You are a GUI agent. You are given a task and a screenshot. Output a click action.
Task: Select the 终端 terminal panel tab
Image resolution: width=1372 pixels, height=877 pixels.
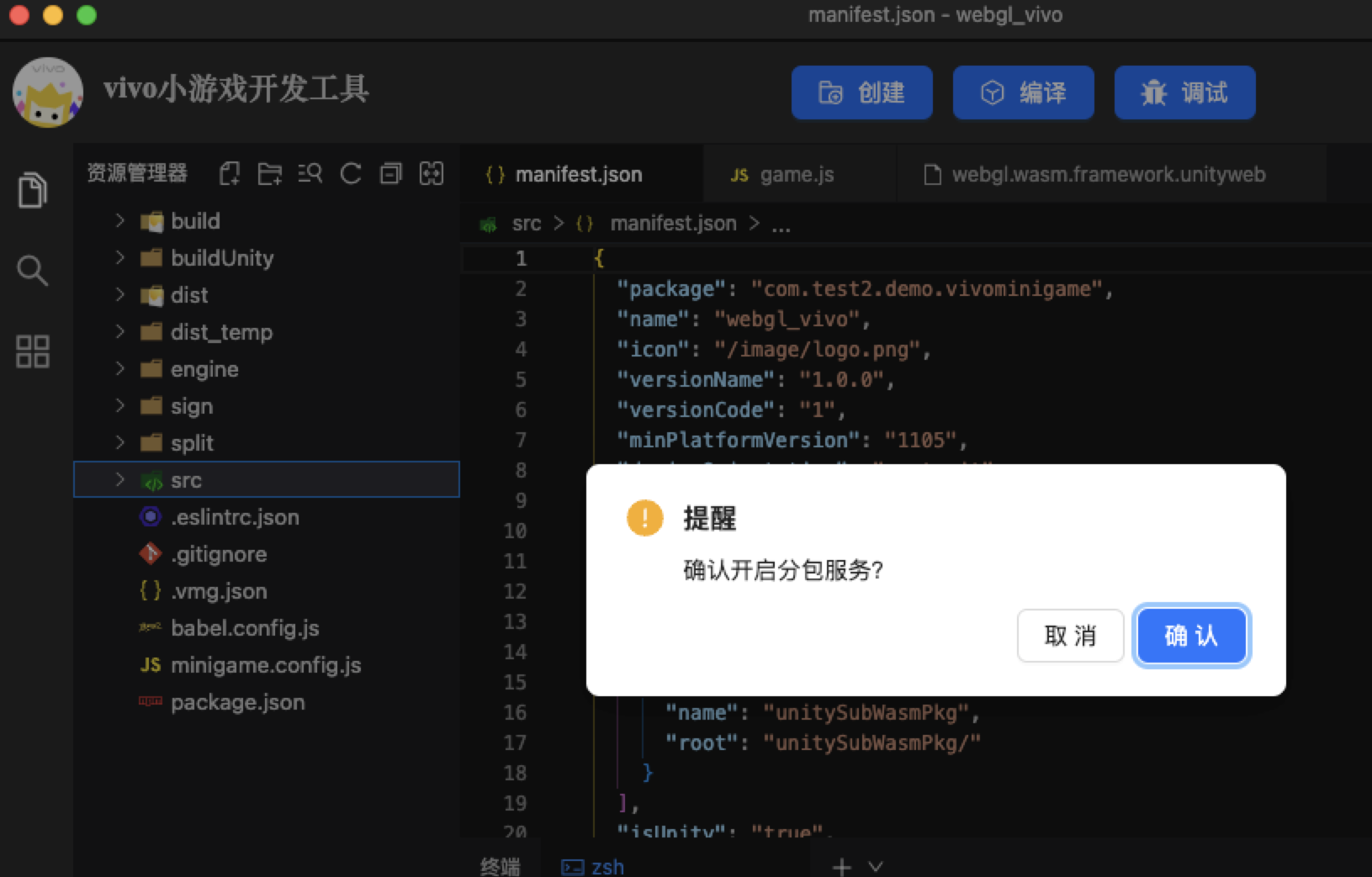pyautogui.click(x=500, y=866)
